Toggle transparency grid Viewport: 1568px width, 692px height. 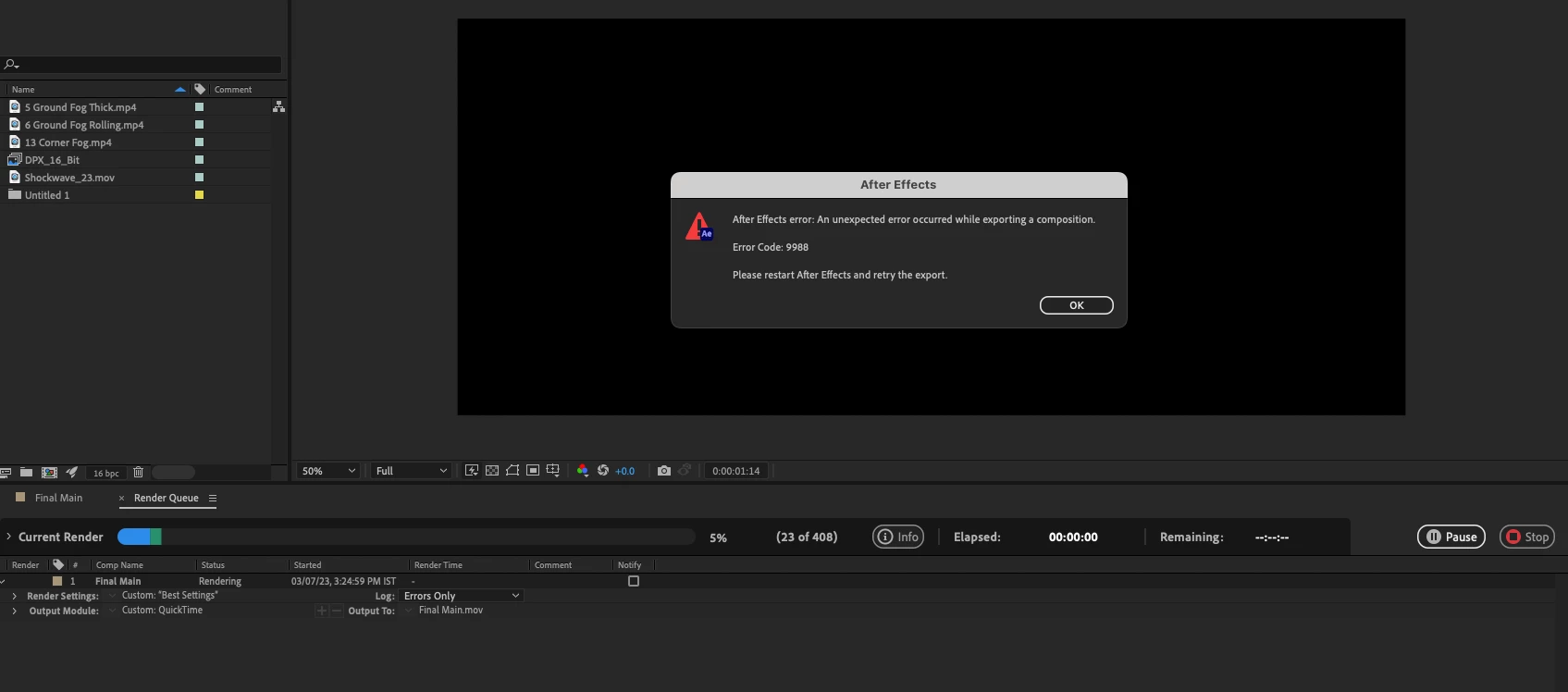click(x=492, y=470)
